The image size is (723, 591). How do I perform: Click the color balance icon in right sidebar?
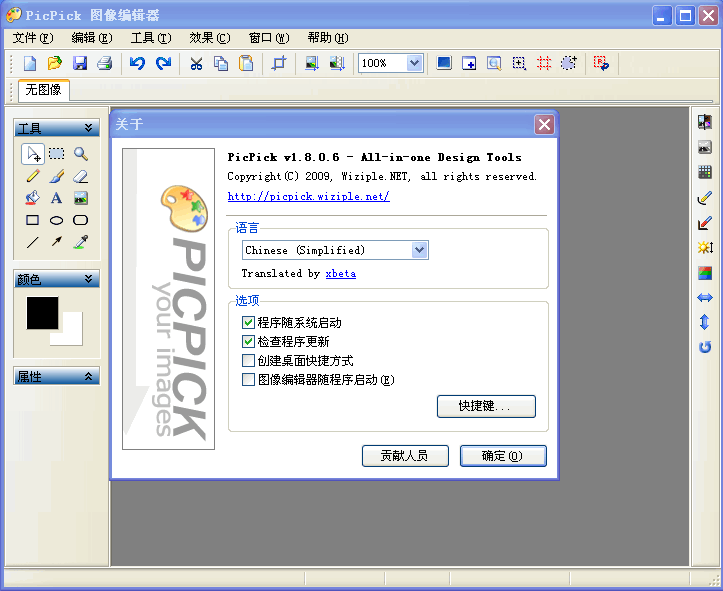705,273
